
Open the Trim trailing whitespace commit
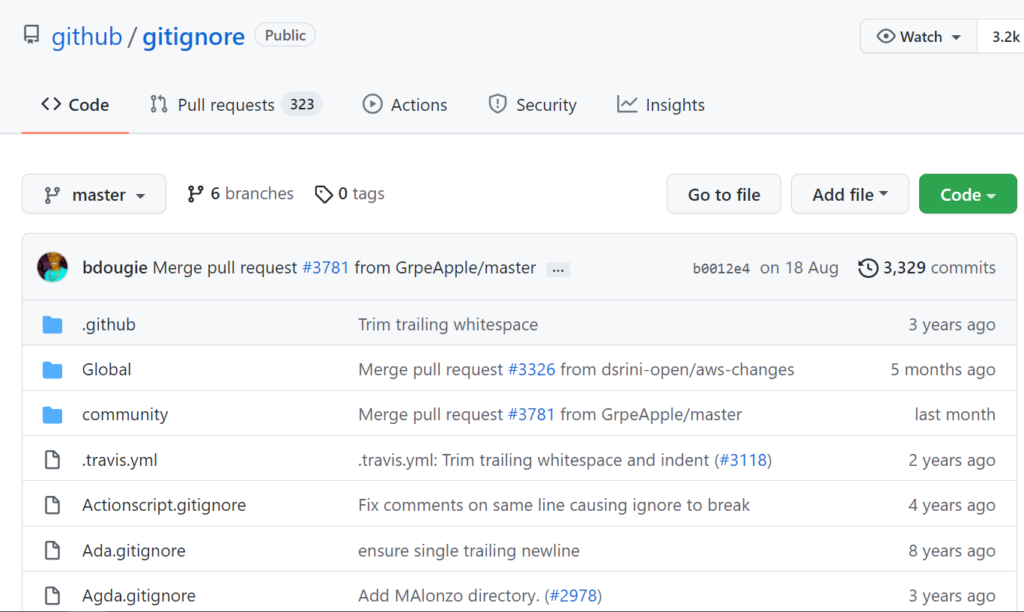pos(448,325)
